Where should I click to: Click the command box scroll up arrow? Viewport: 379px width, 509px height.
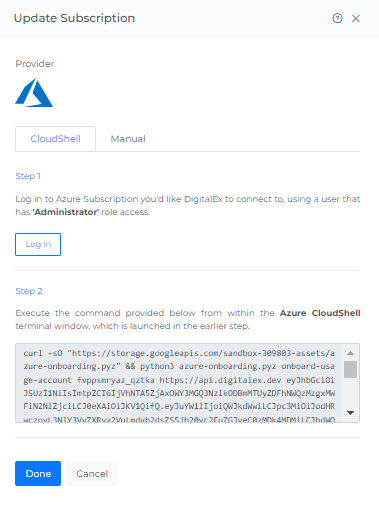pos(350,353)
